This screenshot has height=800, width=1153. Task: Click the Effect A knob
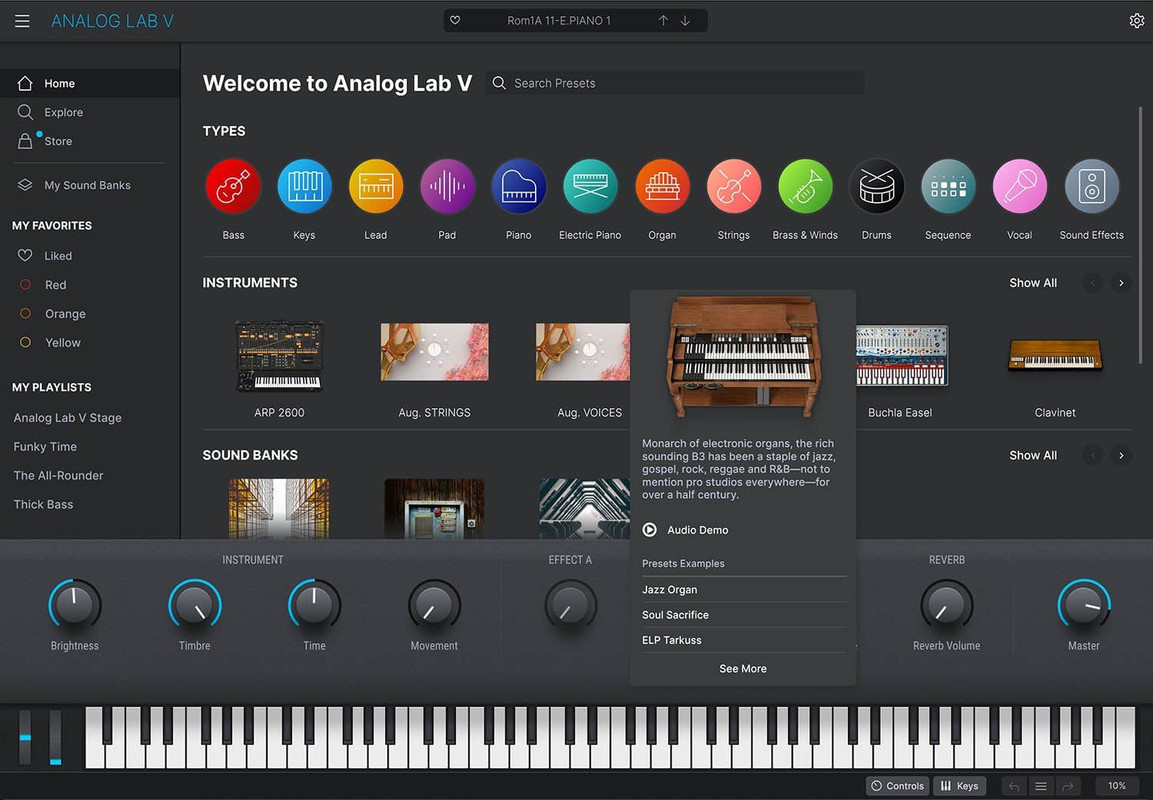(570, 606)
